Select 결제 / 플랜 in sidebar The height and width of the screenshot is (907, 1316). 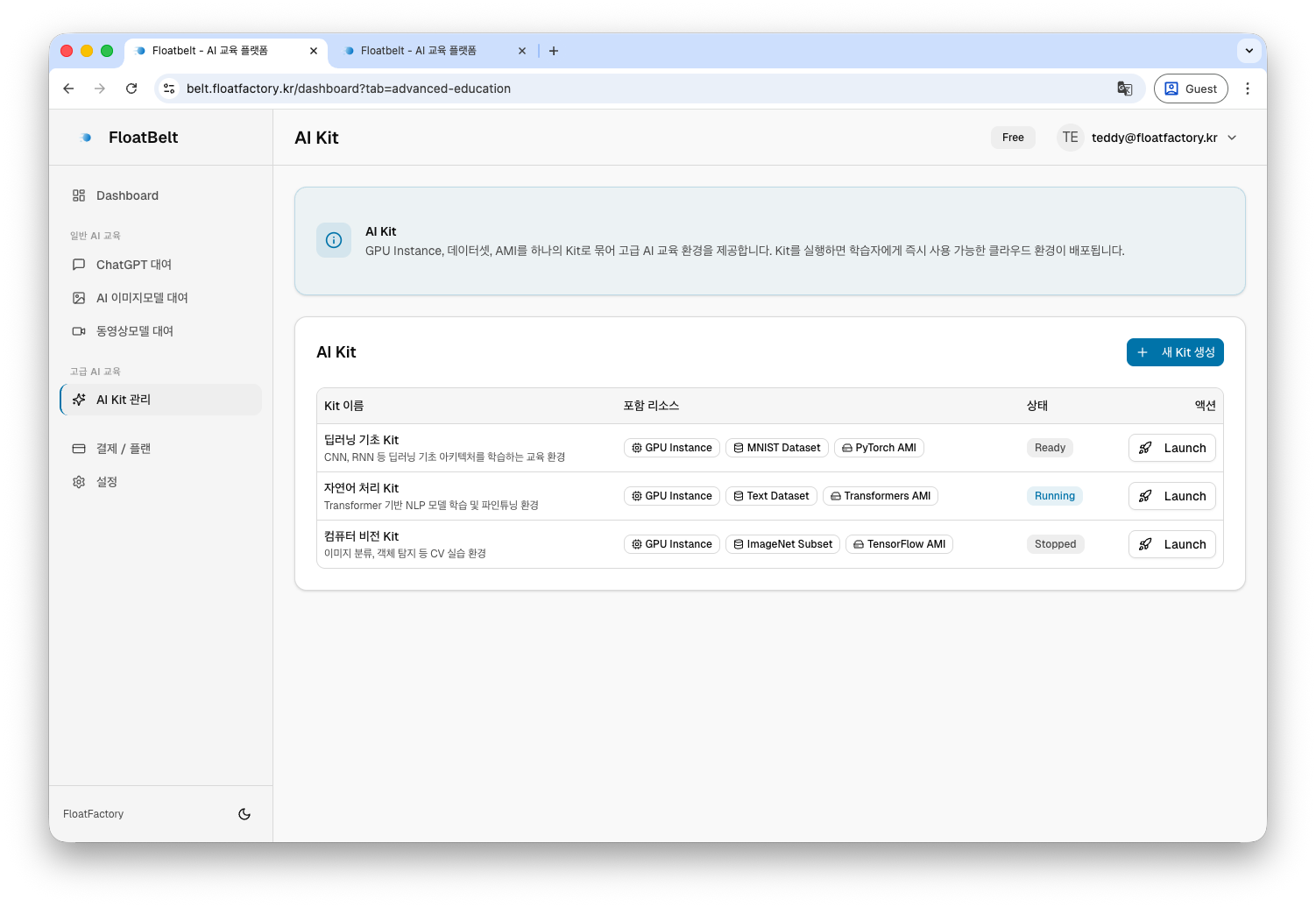tap(124, 449)
